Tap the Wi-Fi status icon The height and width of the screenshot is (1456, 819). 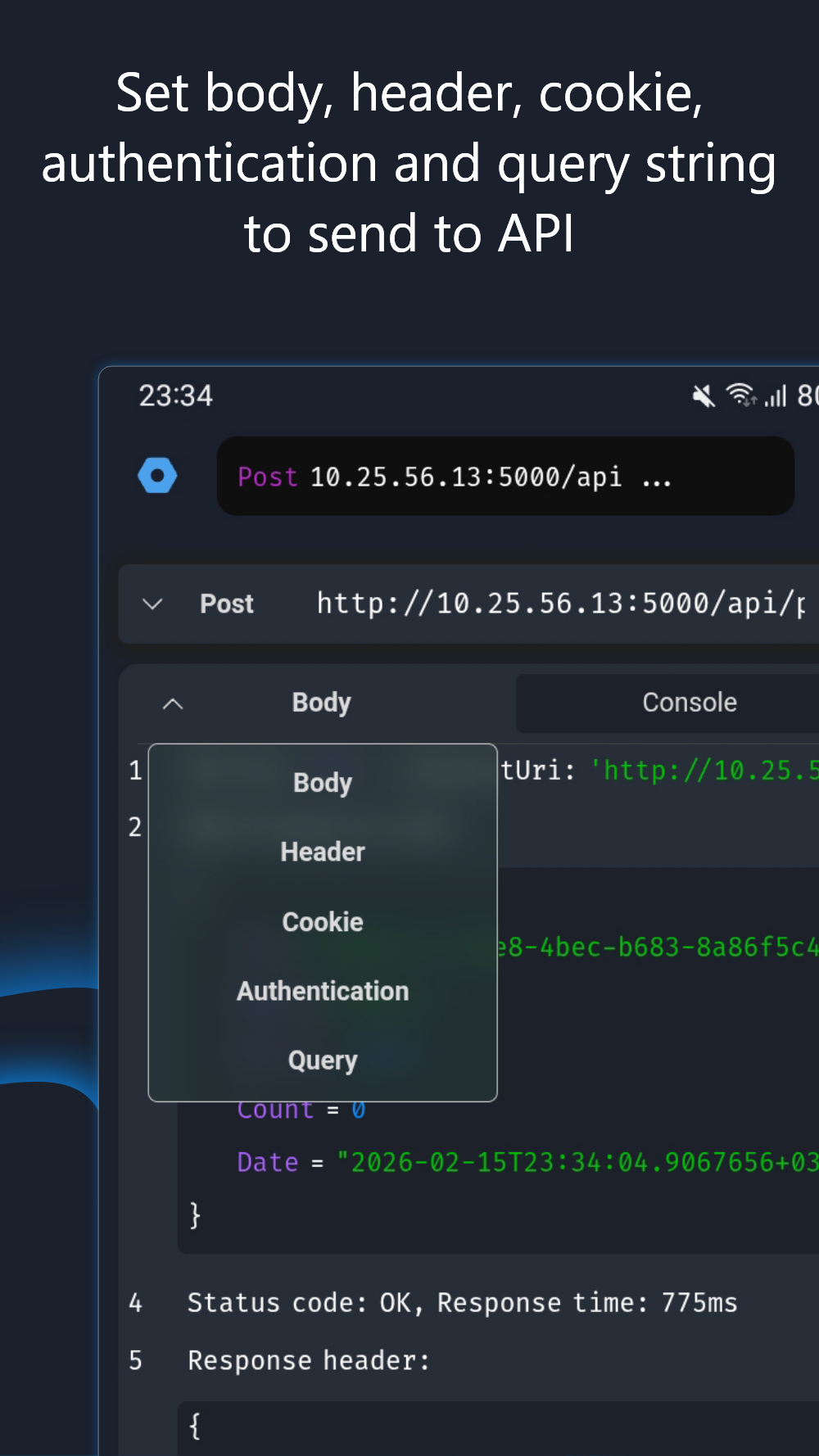tap(742, 396)
